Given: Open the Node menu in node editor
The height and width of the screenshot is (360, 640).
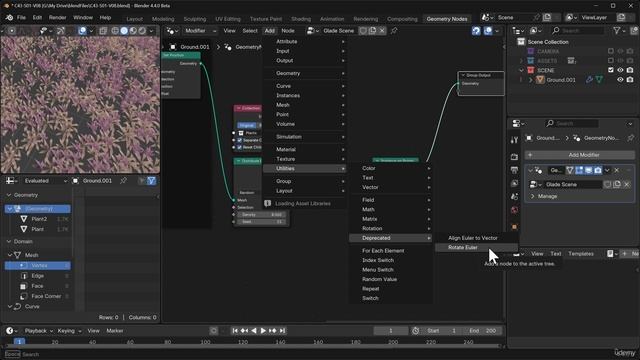Looking at the screenshot, I should [288, 31].
